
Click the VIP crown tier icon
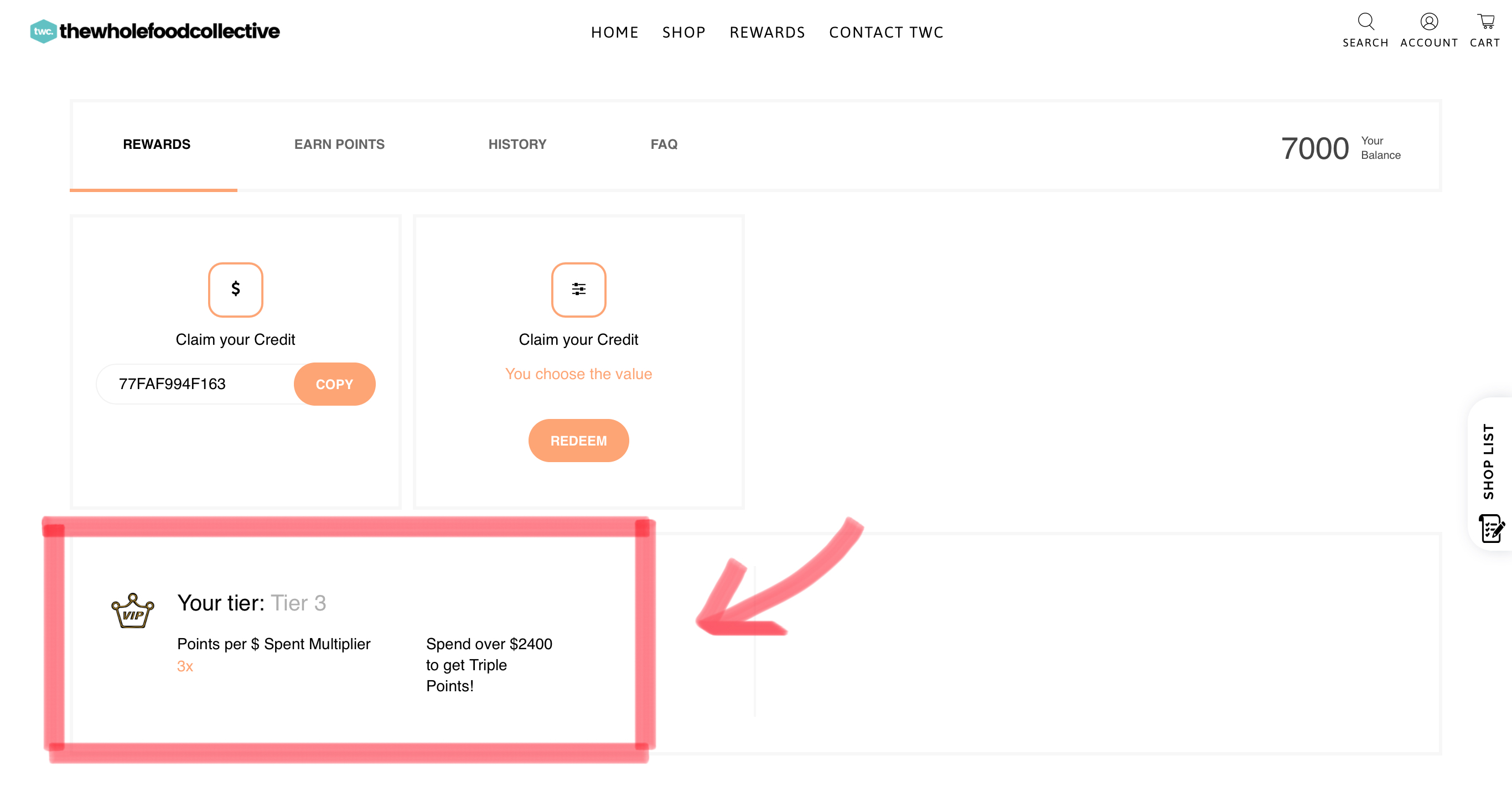coord(133,611)
